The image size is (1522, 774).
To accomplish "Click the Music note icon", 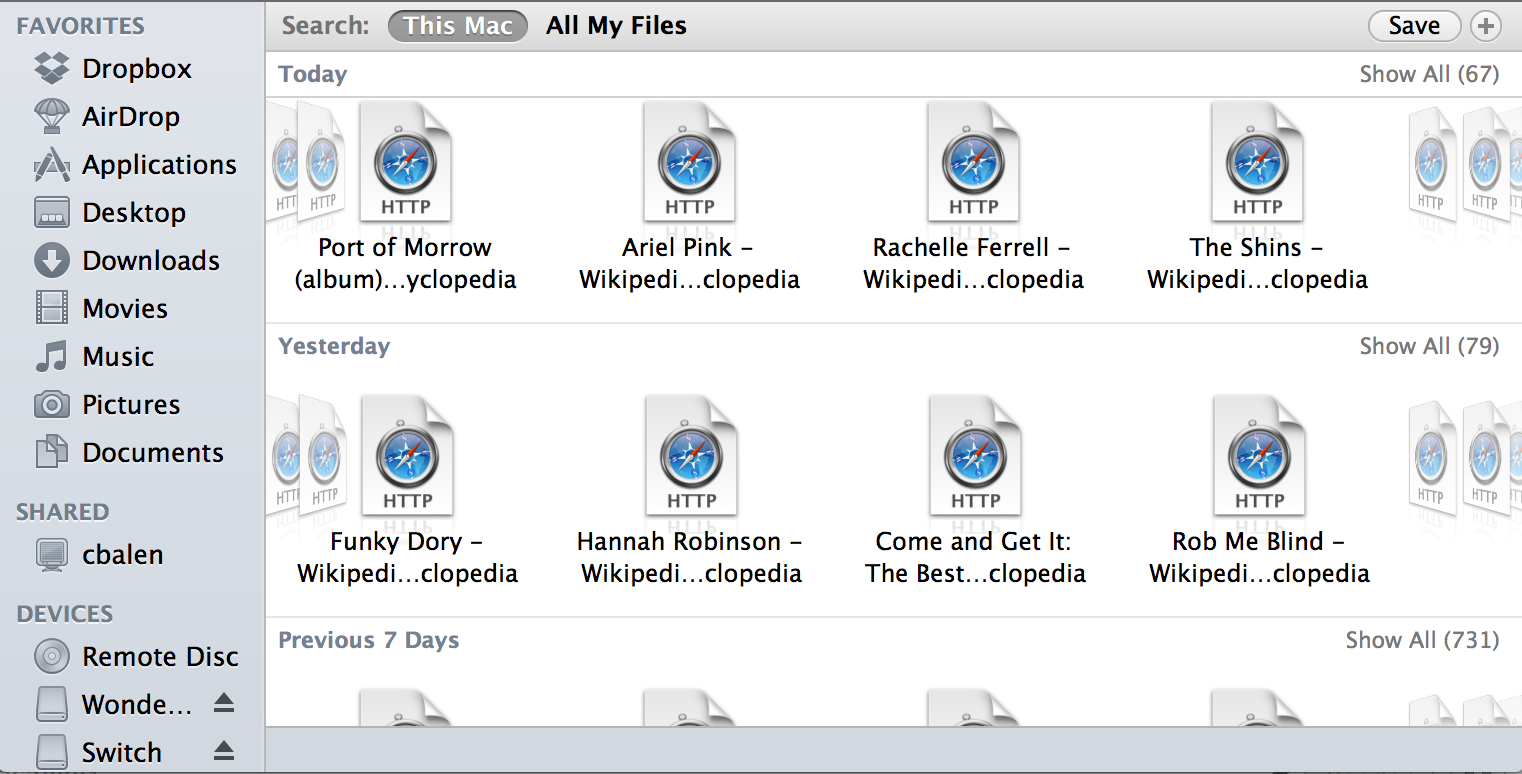I will click(x=52, y=356).
